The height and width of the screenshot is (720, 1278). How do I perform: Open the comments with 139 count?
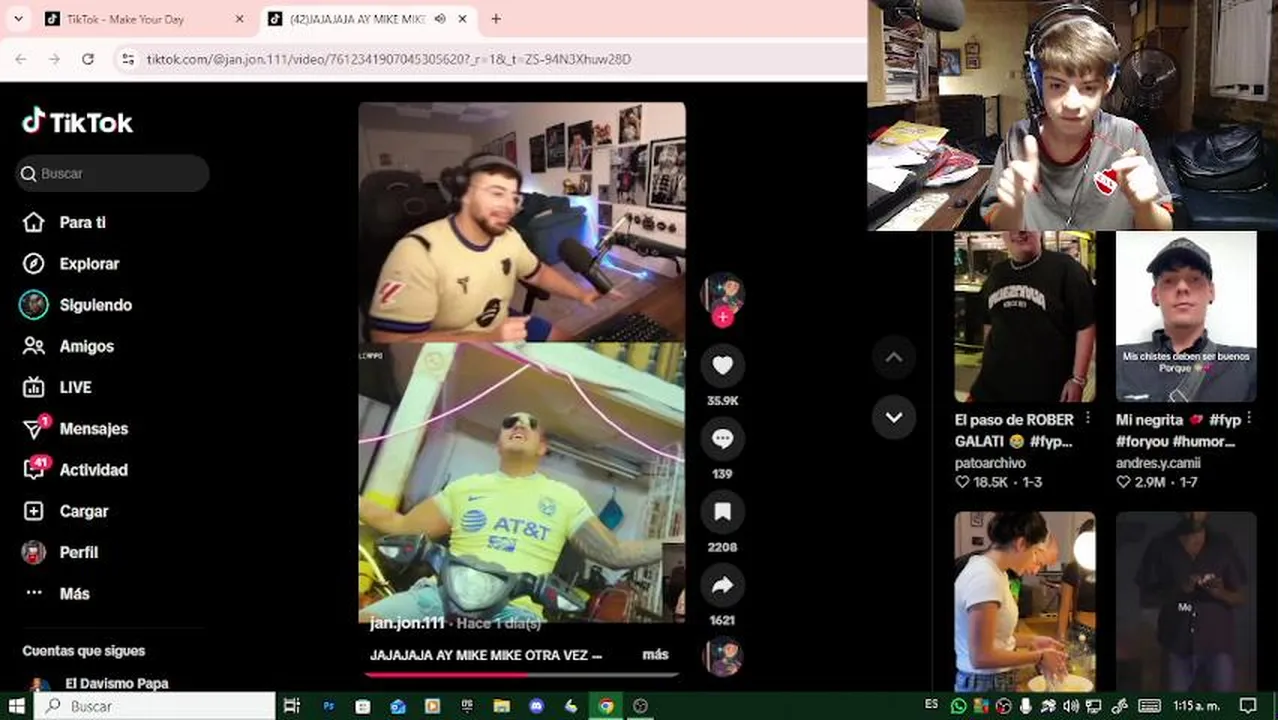pos(722,439)
